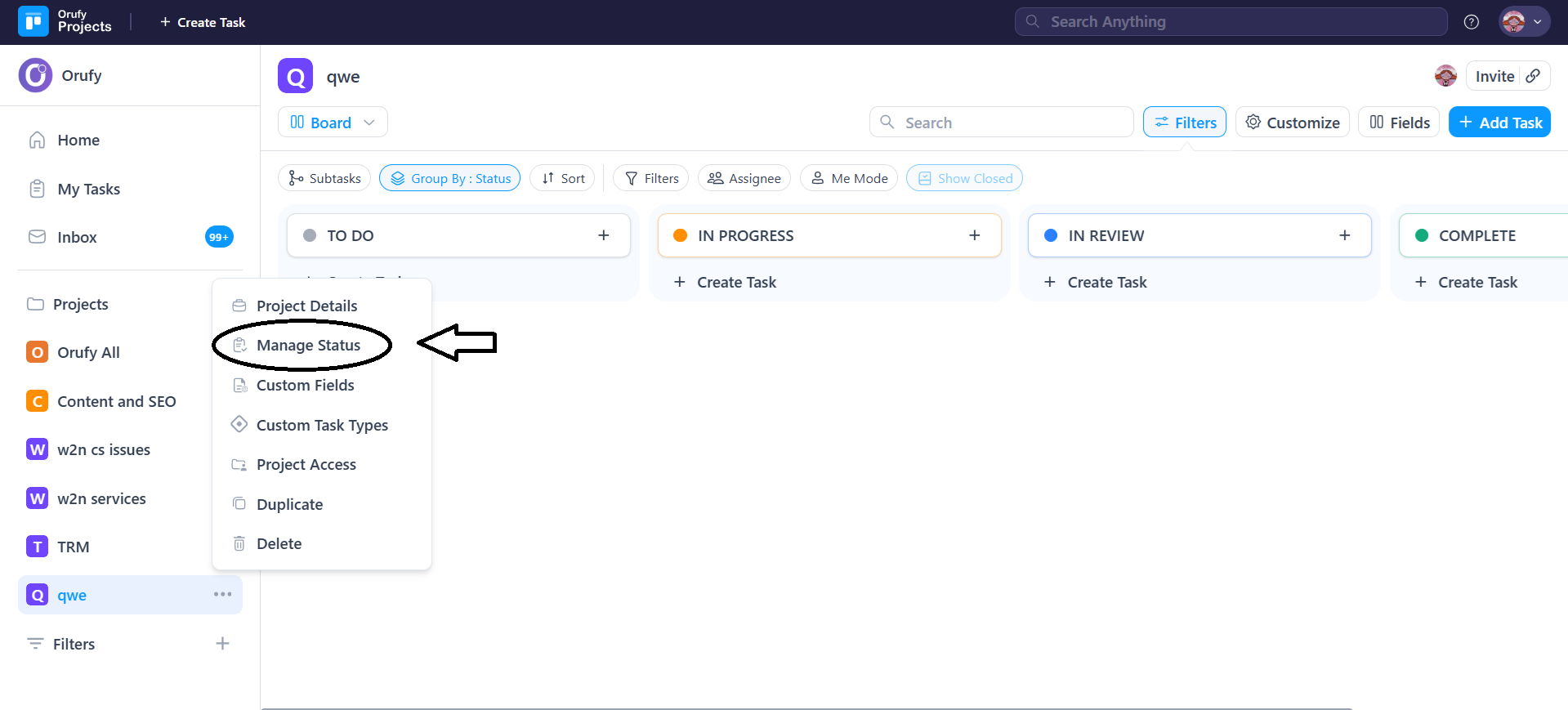Toggle Subtasks display
Screen dimensions: 1568x710
coord(324,178)
